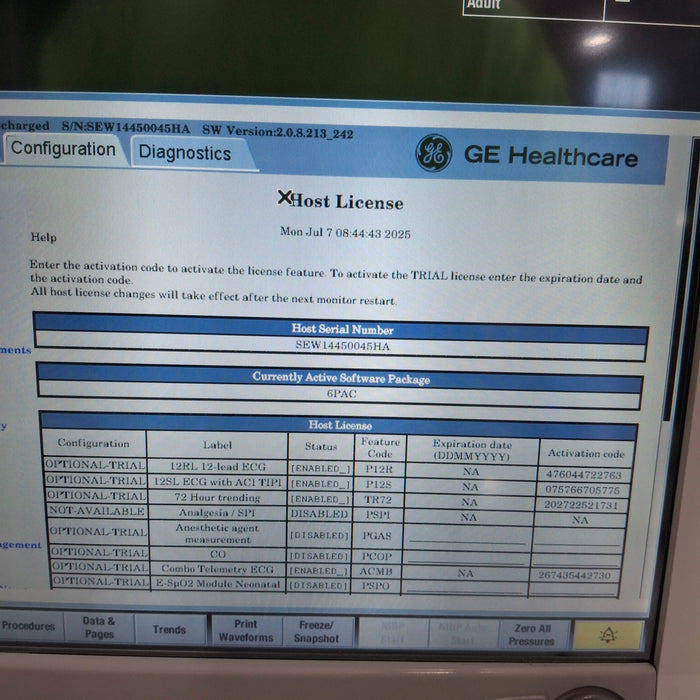
Task: Click the P12S feature code
Action: [x=379, y=484]
